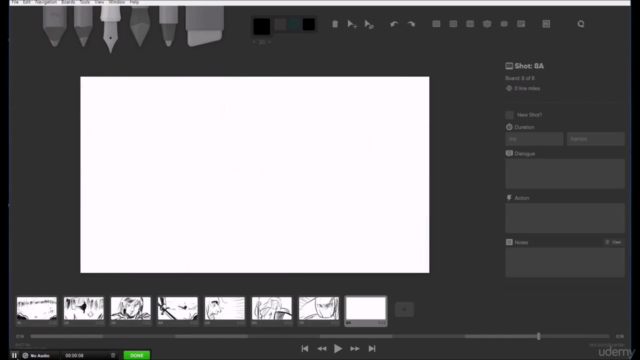Viewport: 640px width, 360px height.
Task: Open the Window menu
Action: pyautogui.click(x=117, y=2)
